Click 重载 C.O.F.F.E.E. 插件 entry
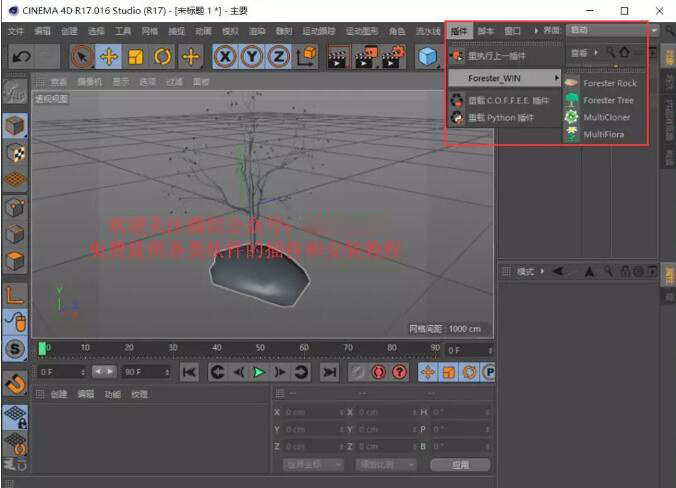 (504, 100)
